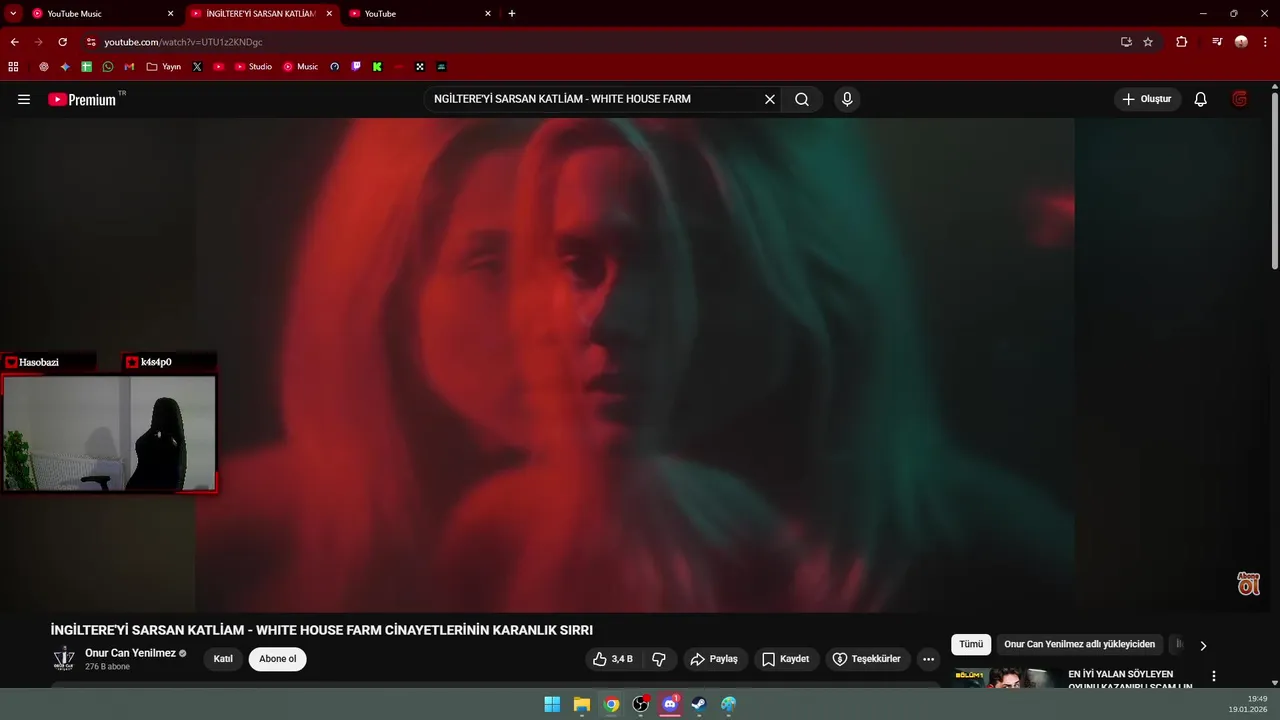Bookmark this page with the star
1280x720 pixels.
coord(1148,42)
